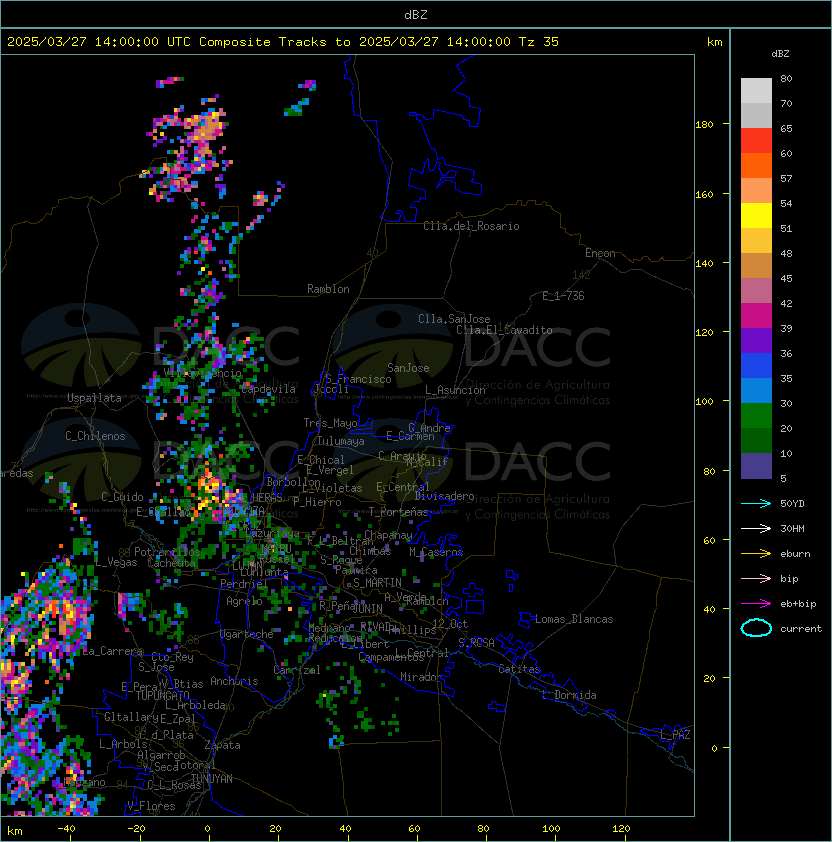
Task: Click the 'Uspallata' map label
Action: 94,398
